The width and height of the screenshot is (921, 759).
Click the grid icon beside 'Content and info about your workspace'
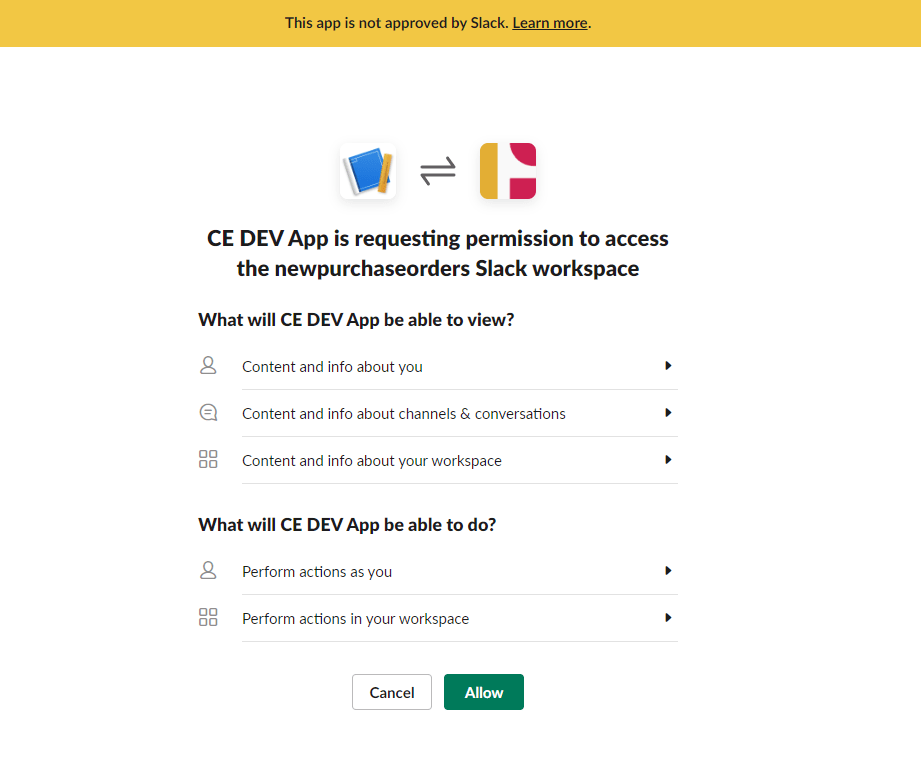208,460
